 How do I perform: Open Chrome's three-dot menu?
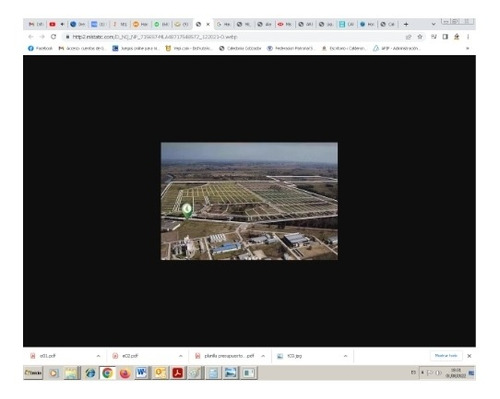click(x=468, y=37)
